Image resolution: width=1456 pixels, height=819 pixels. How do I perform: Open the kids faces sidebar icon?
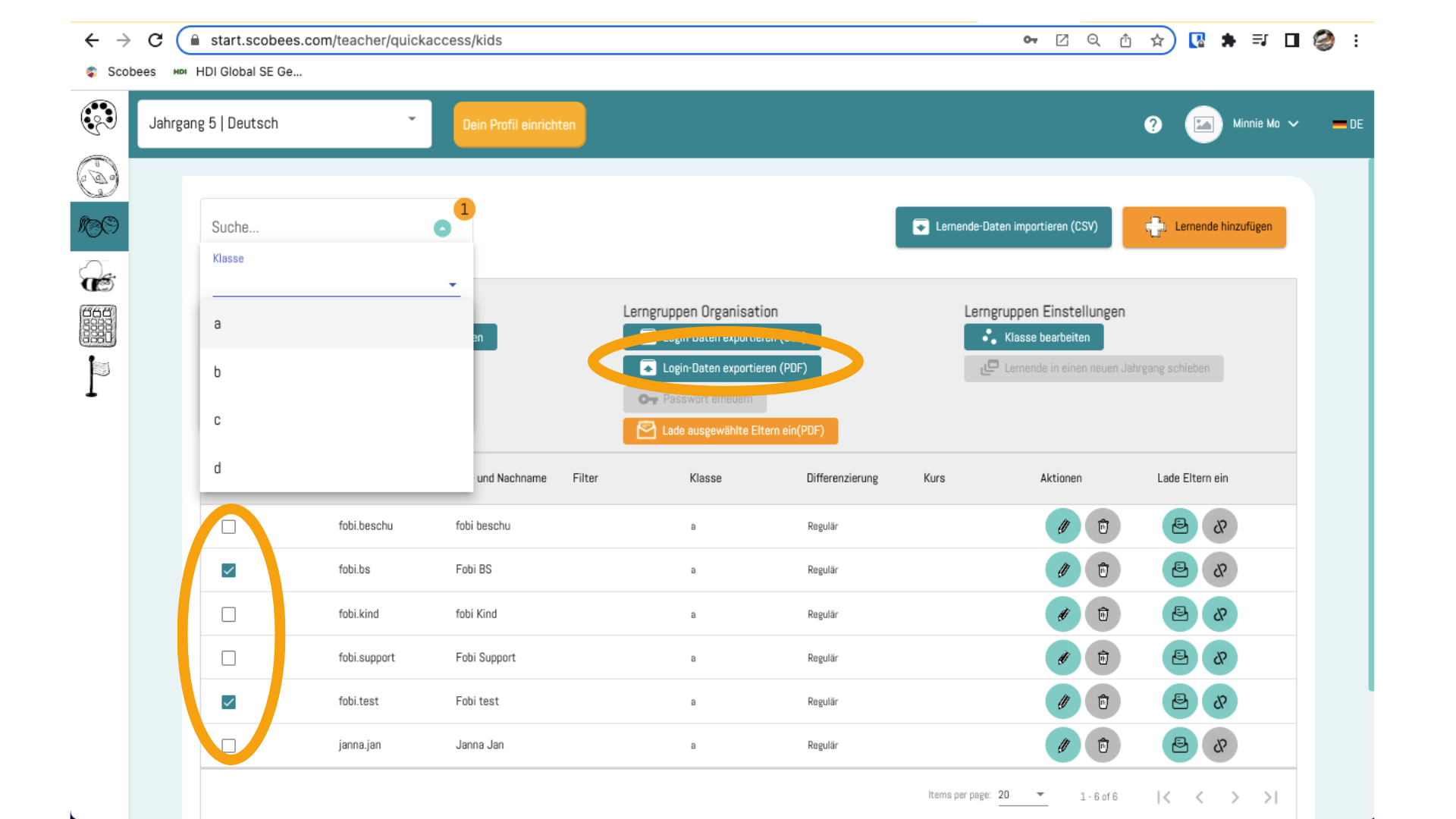point(99,226)
